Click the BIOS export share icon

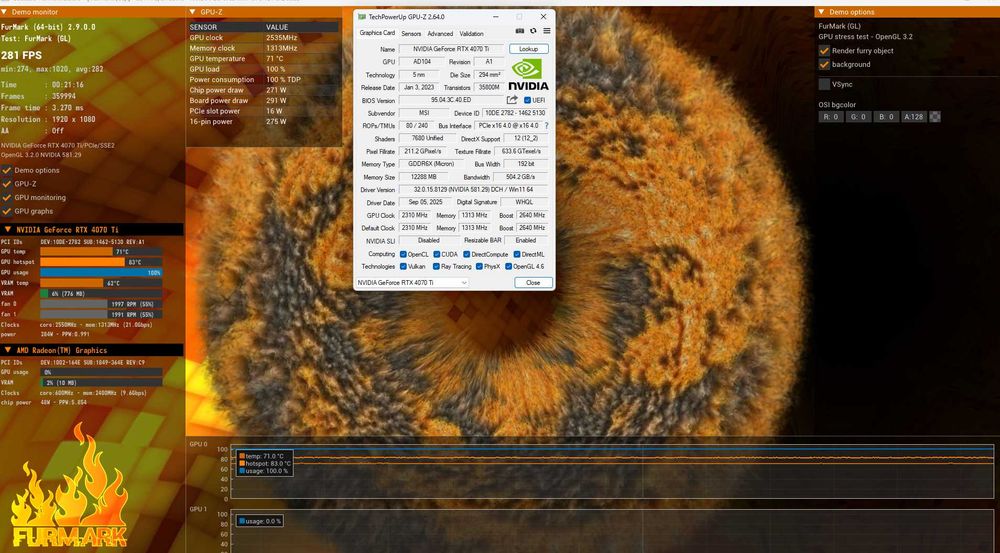pos(512,100)
